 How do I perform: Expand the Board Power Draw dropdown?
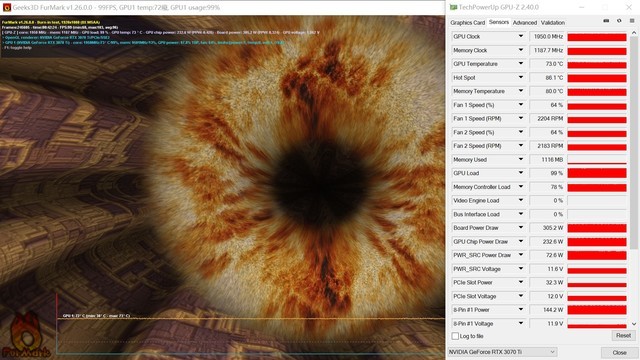[521, 228]
